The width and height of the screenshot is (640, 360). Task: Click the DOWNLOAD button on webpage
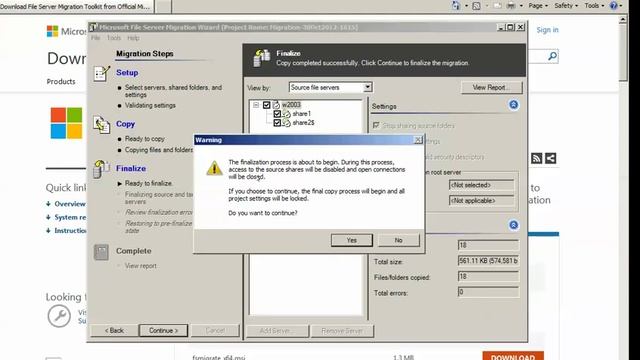click(513, 356)
